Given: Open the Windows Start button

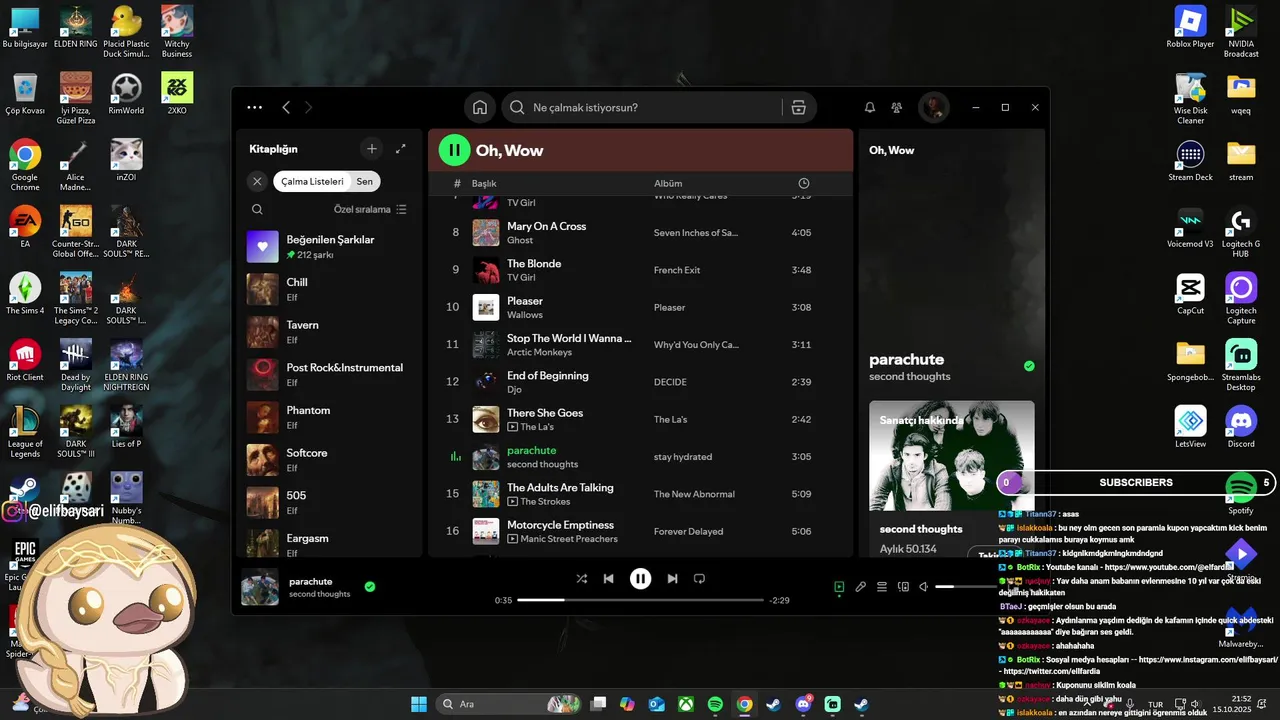Looking at the screenshot, I should (x=419, y=704).
